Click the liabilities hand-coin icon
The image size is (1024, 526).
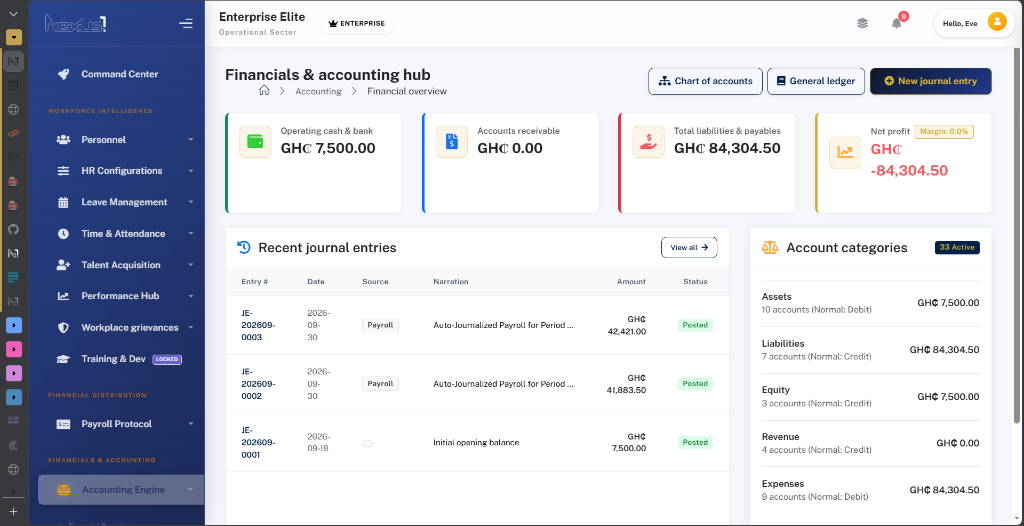[648, 142]
